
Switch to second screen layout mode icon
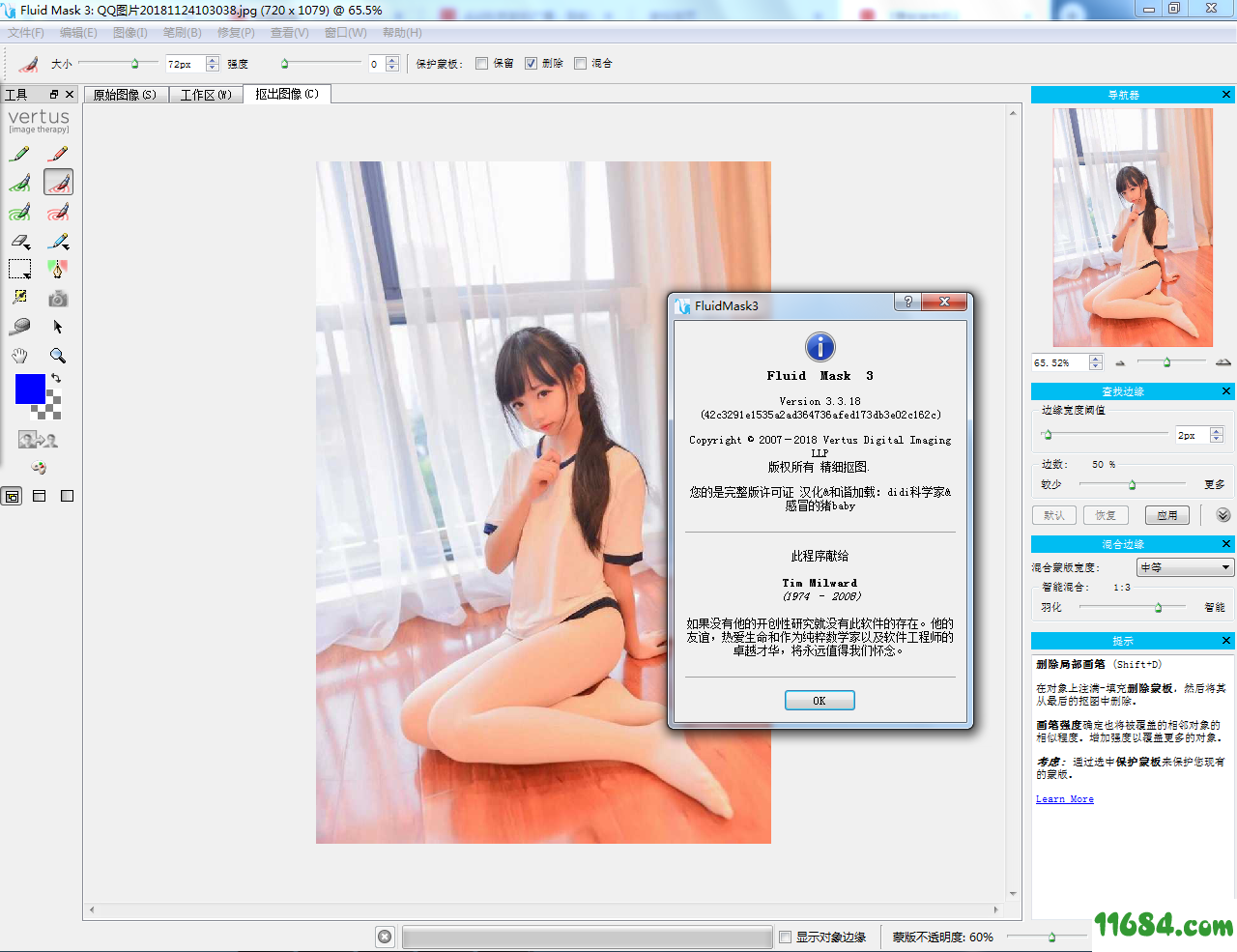(40, 496)
